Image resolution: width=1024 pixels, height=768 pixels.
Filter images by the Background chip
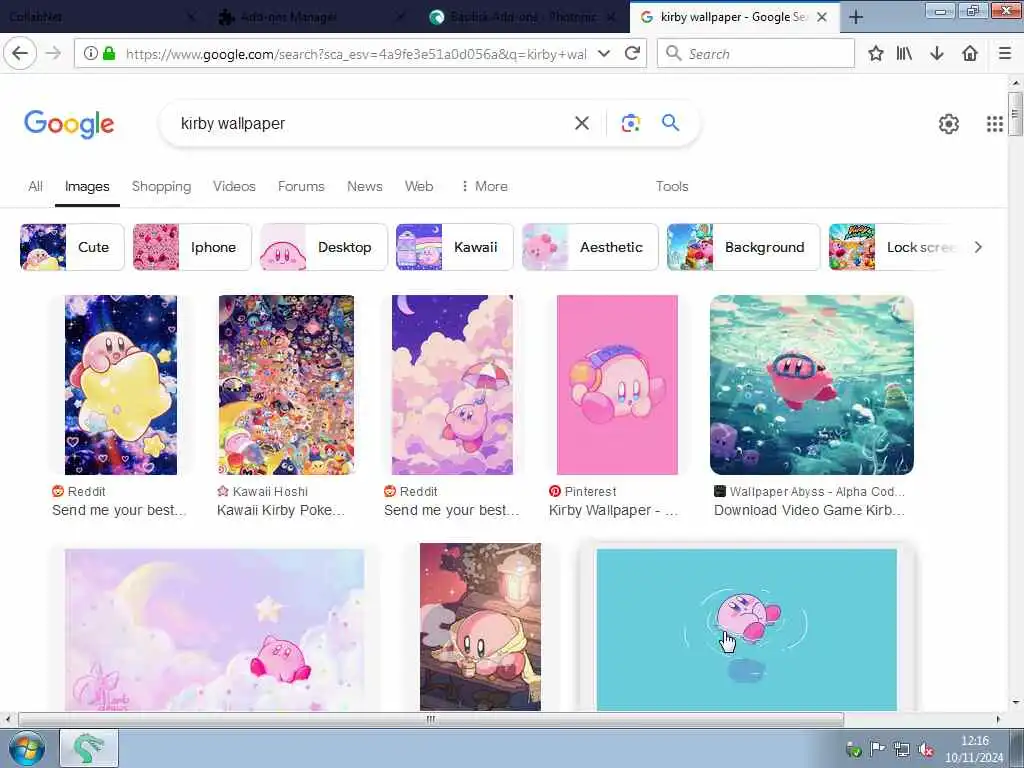(x=743, y=247)
